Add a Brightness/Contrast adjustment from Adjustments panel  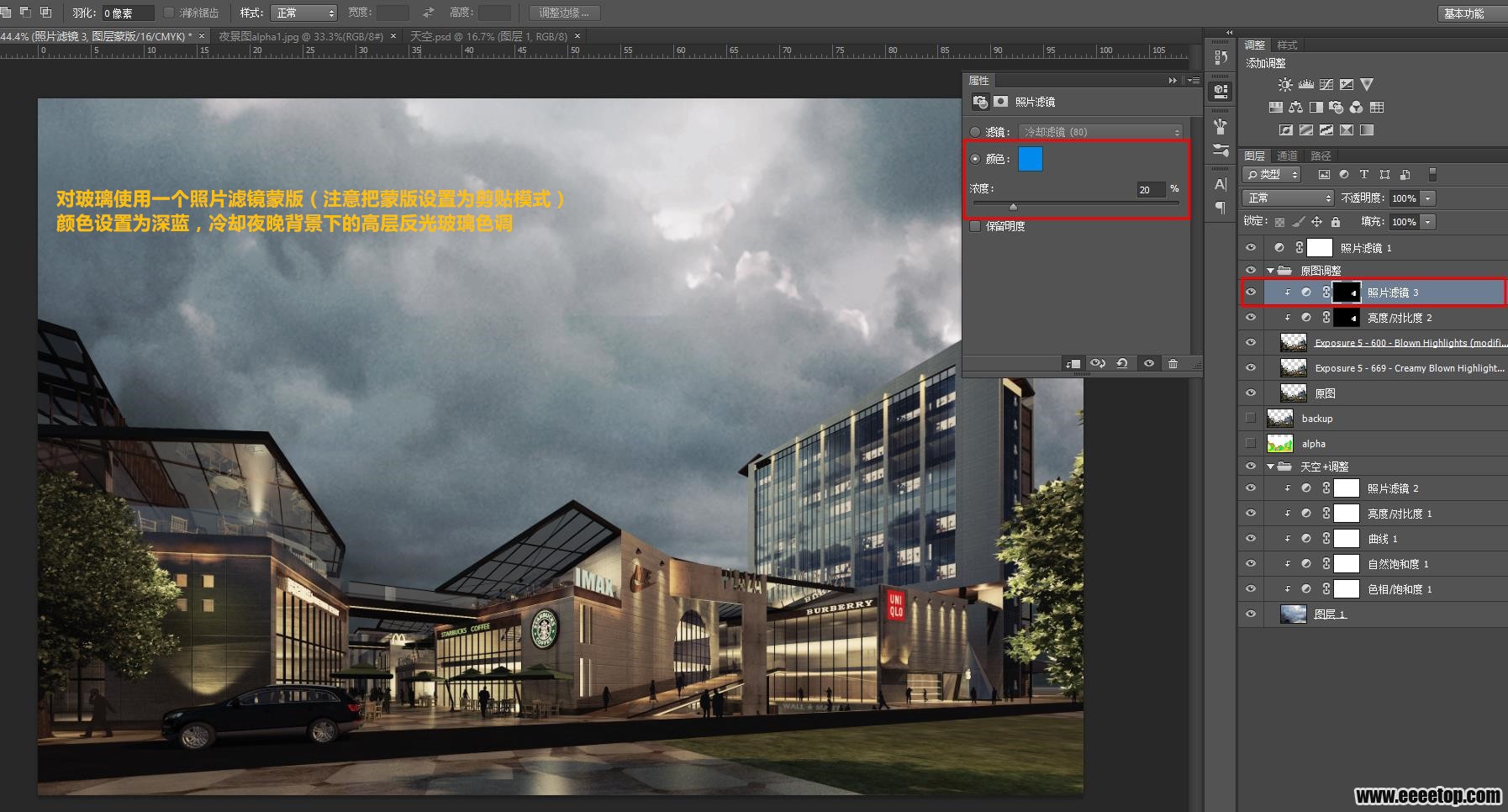(1284, 84)
